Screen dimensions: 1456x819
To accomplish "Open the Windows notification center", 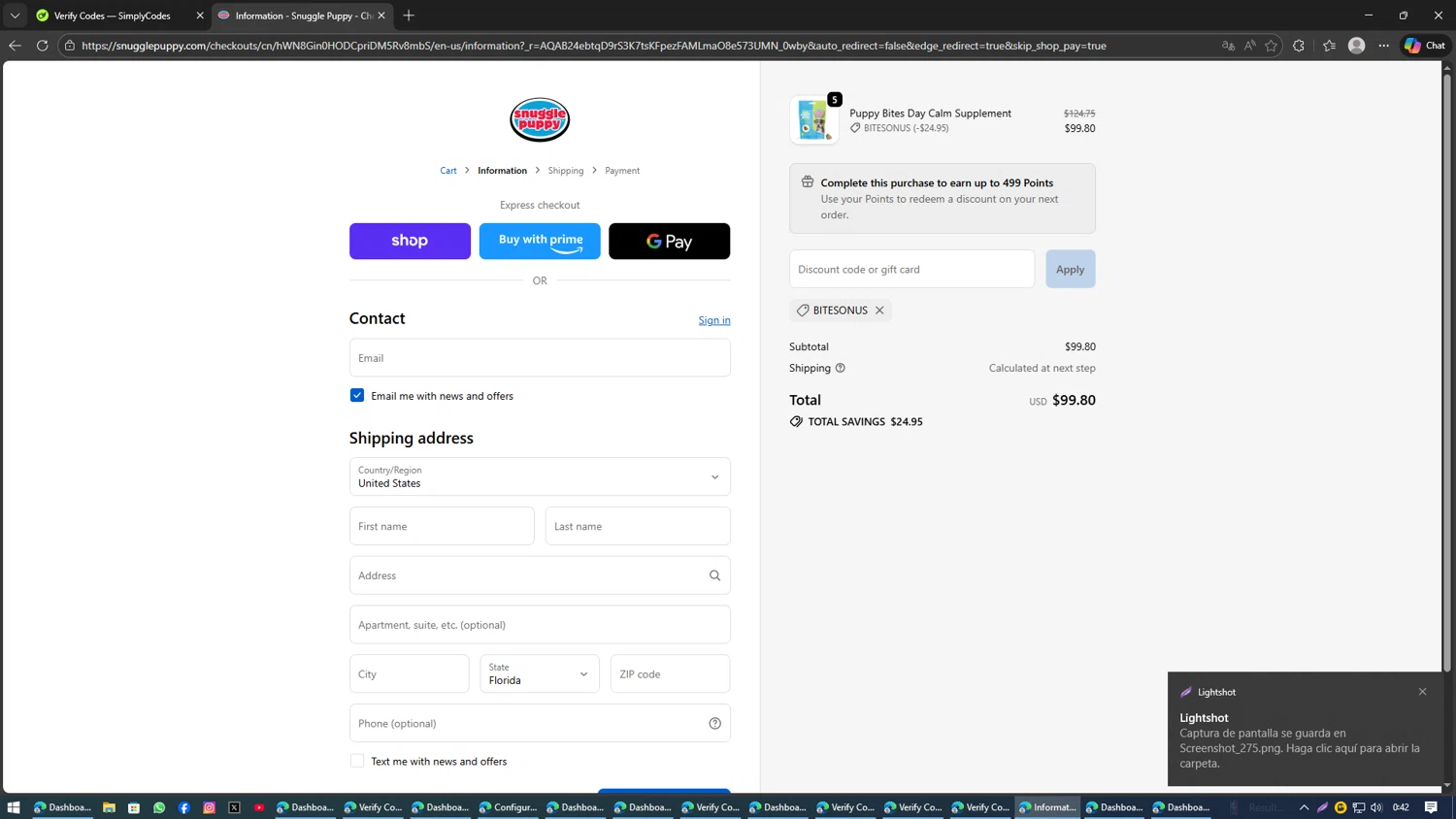I will (x=1431, y=807).
